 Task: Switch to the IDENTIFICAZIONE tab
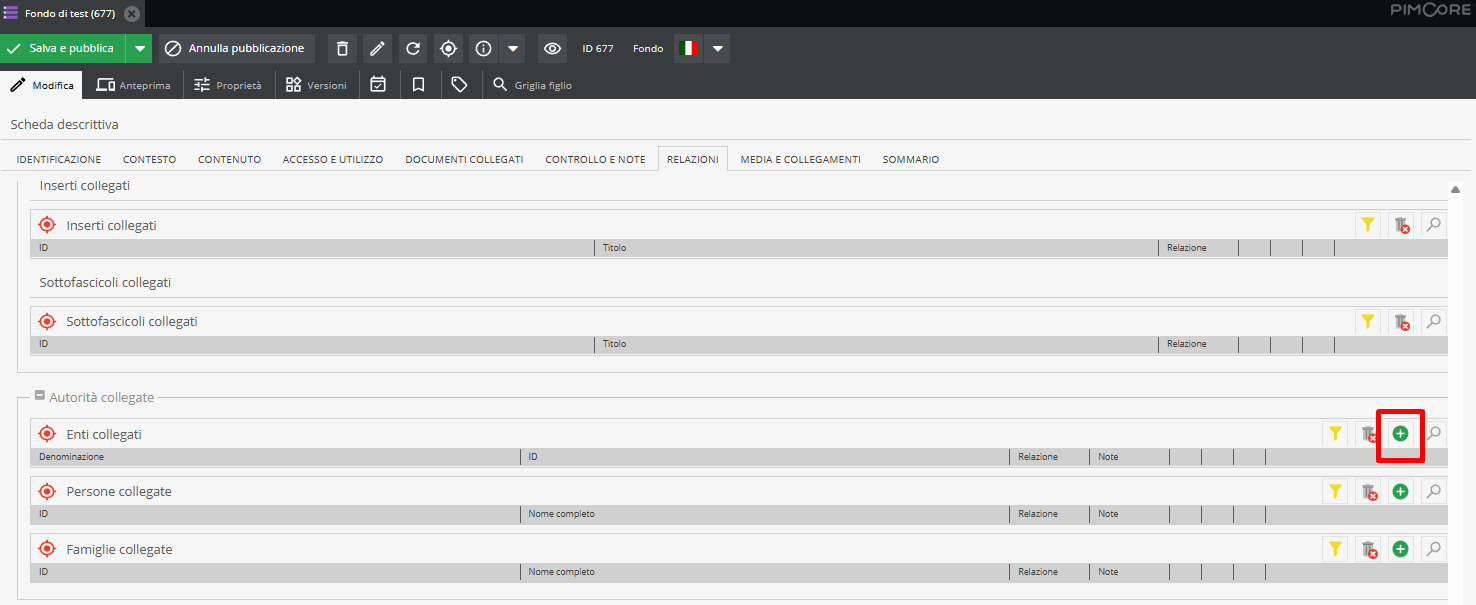(59, 159)
